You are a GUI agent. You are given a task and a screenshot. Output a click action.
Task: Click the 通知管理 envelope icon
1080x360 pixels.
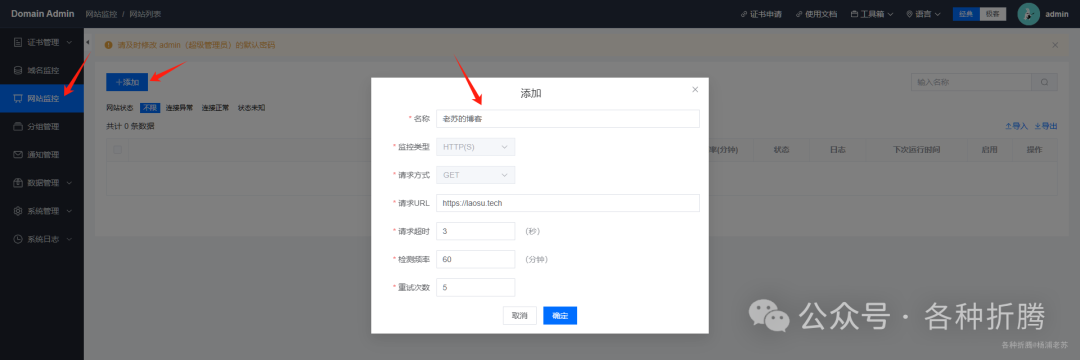pos(19,155)
